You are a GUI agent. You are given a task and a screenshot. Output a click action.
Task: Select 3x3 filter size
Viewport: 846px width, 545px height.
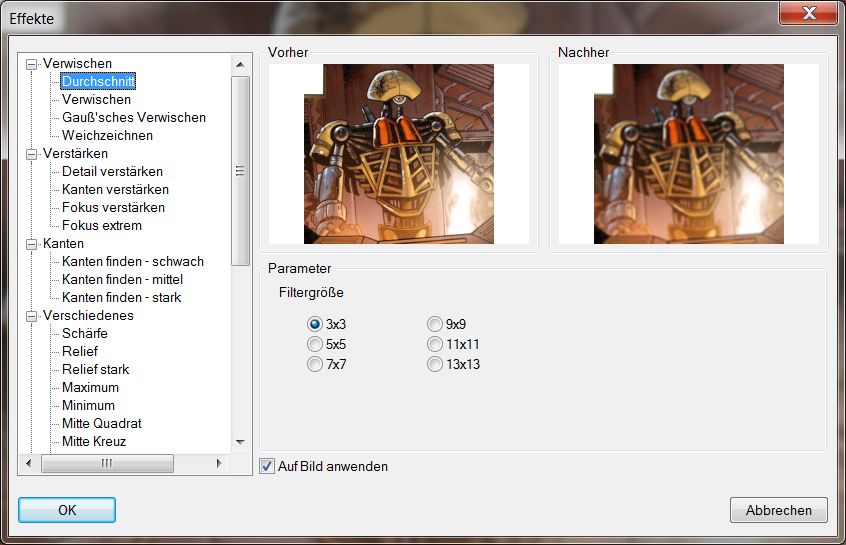tap(326, 324)
